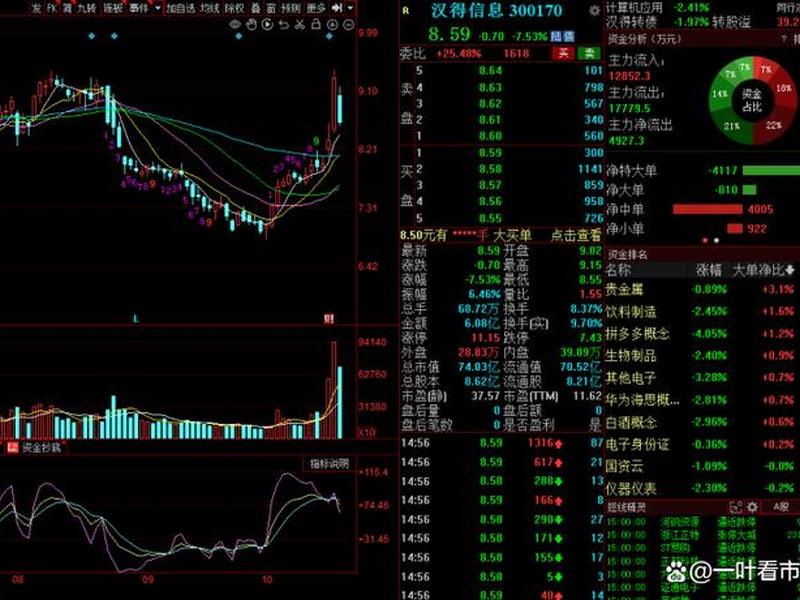Click 汉得转债 convertible bond link
The image size is (800, 600).
point(632,22)
